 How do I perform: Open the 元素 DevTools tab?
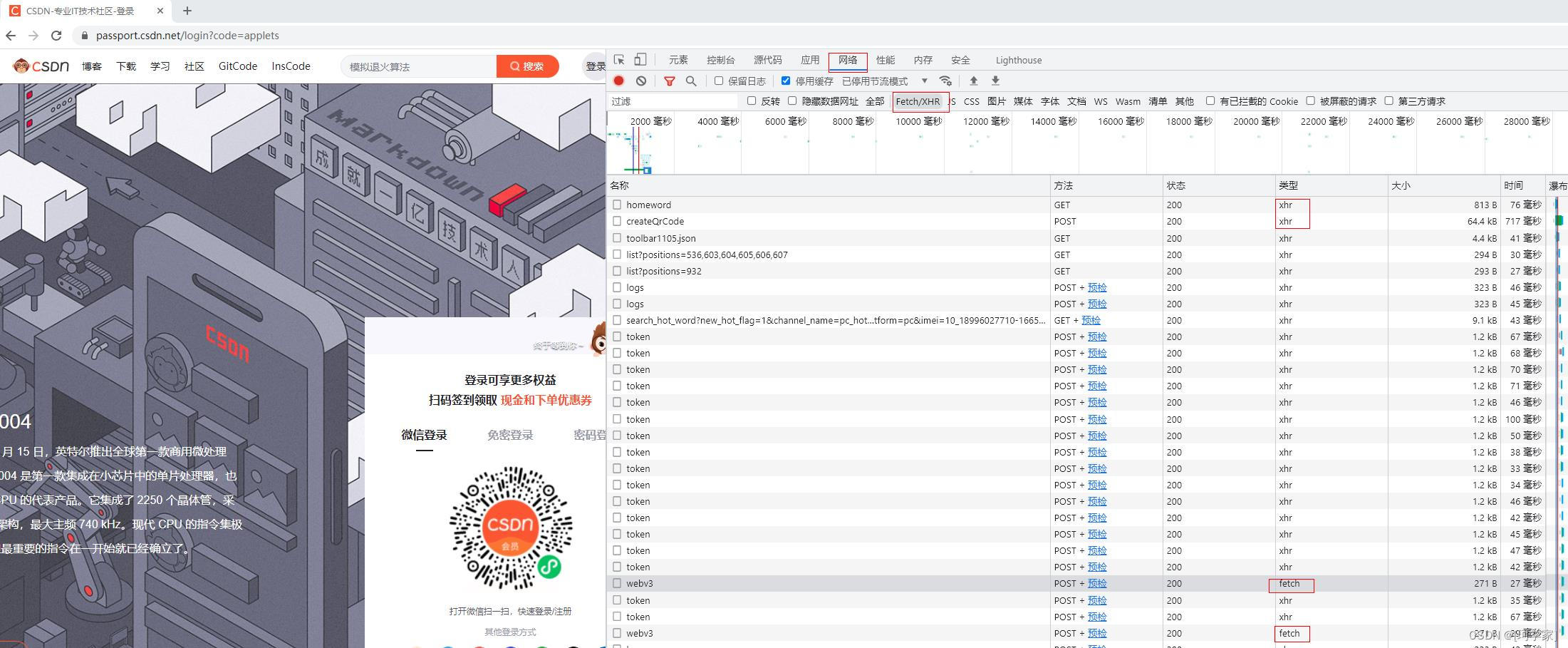pyautogui.click(x=678, y=60)
